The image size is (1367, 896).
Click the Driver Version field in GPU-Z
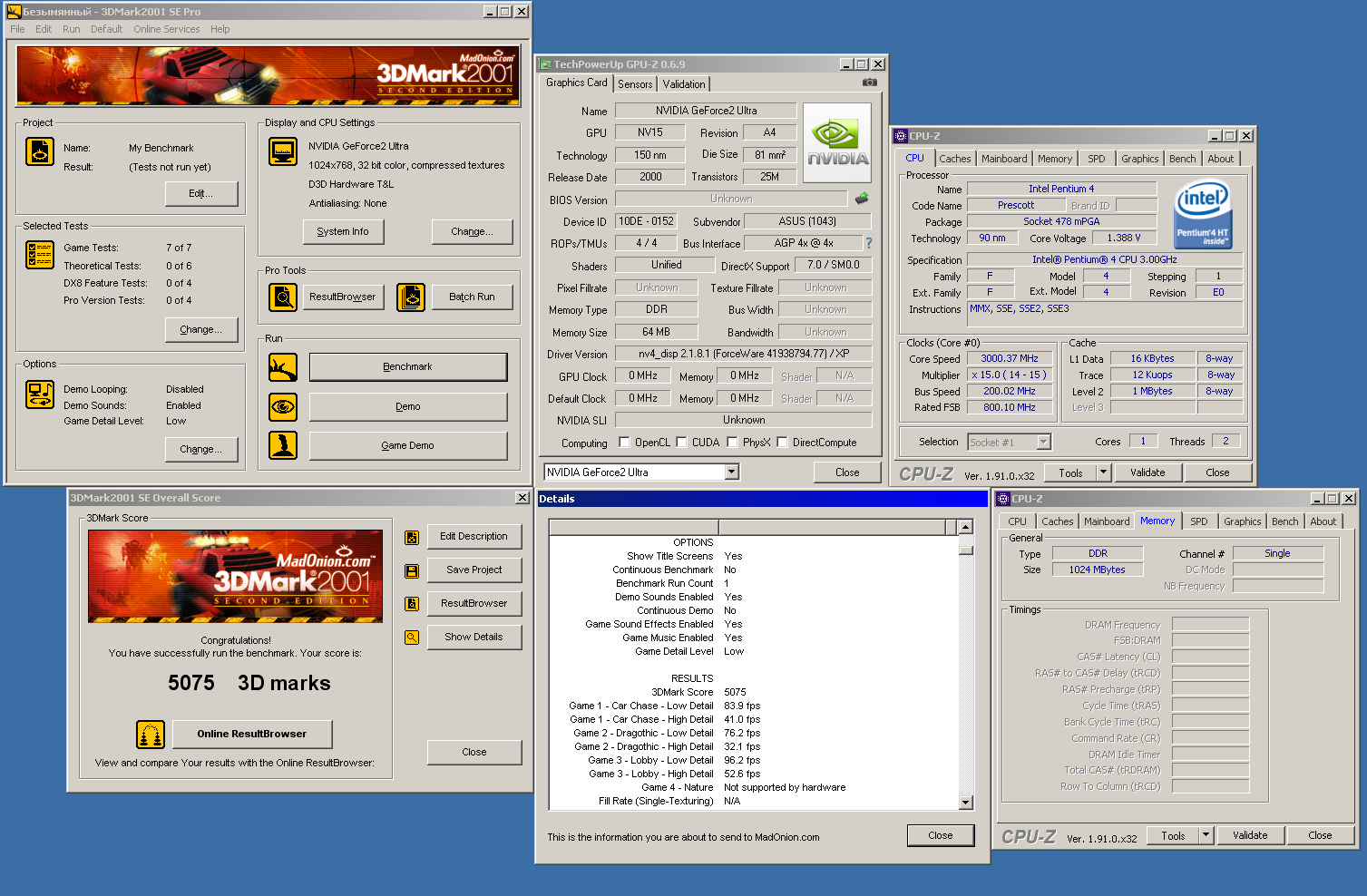(744, 354)
